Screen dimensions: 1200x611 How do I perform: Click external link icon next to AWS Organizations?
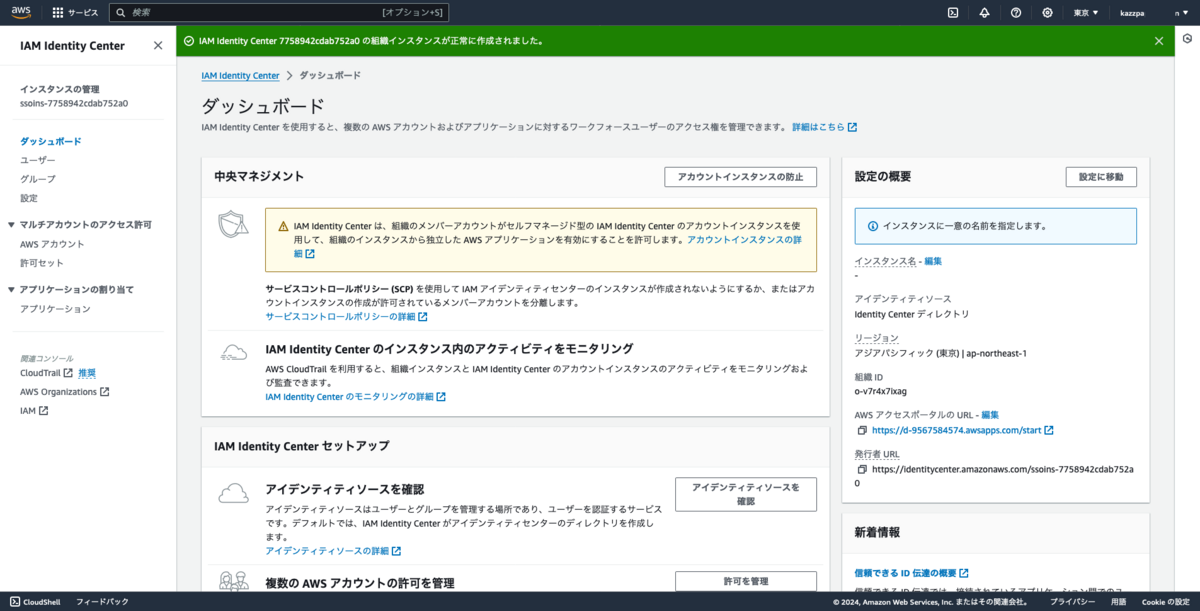pyautogui.click(x=105, y=392)
